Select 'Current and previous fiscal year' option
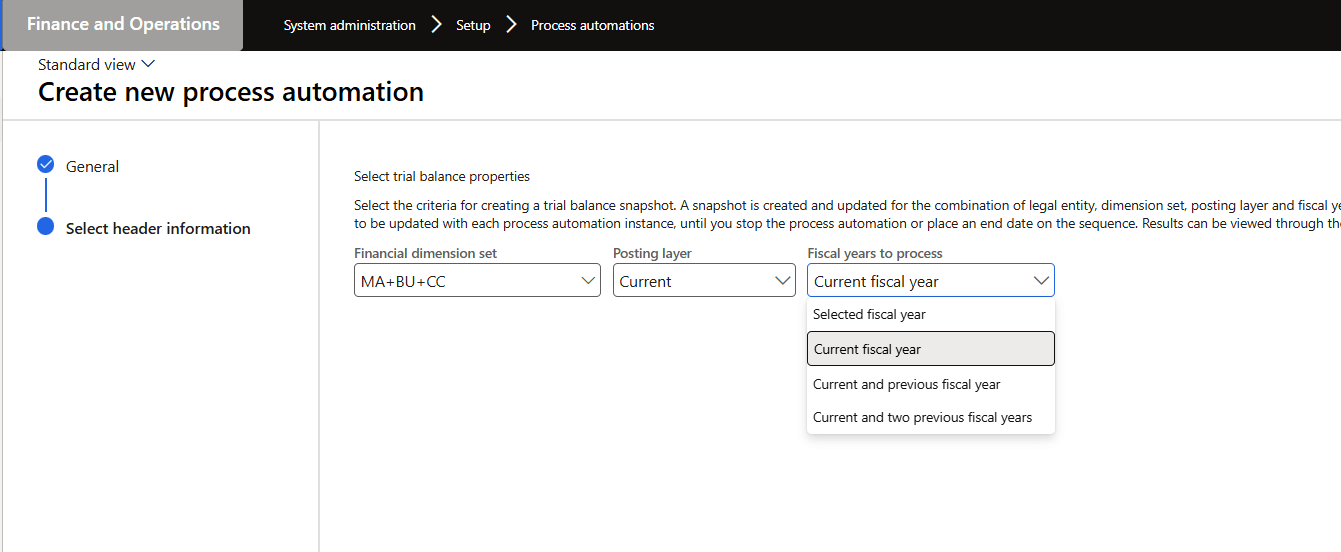Viewport: 1341px width, 552px height. [x=906, y=384]
